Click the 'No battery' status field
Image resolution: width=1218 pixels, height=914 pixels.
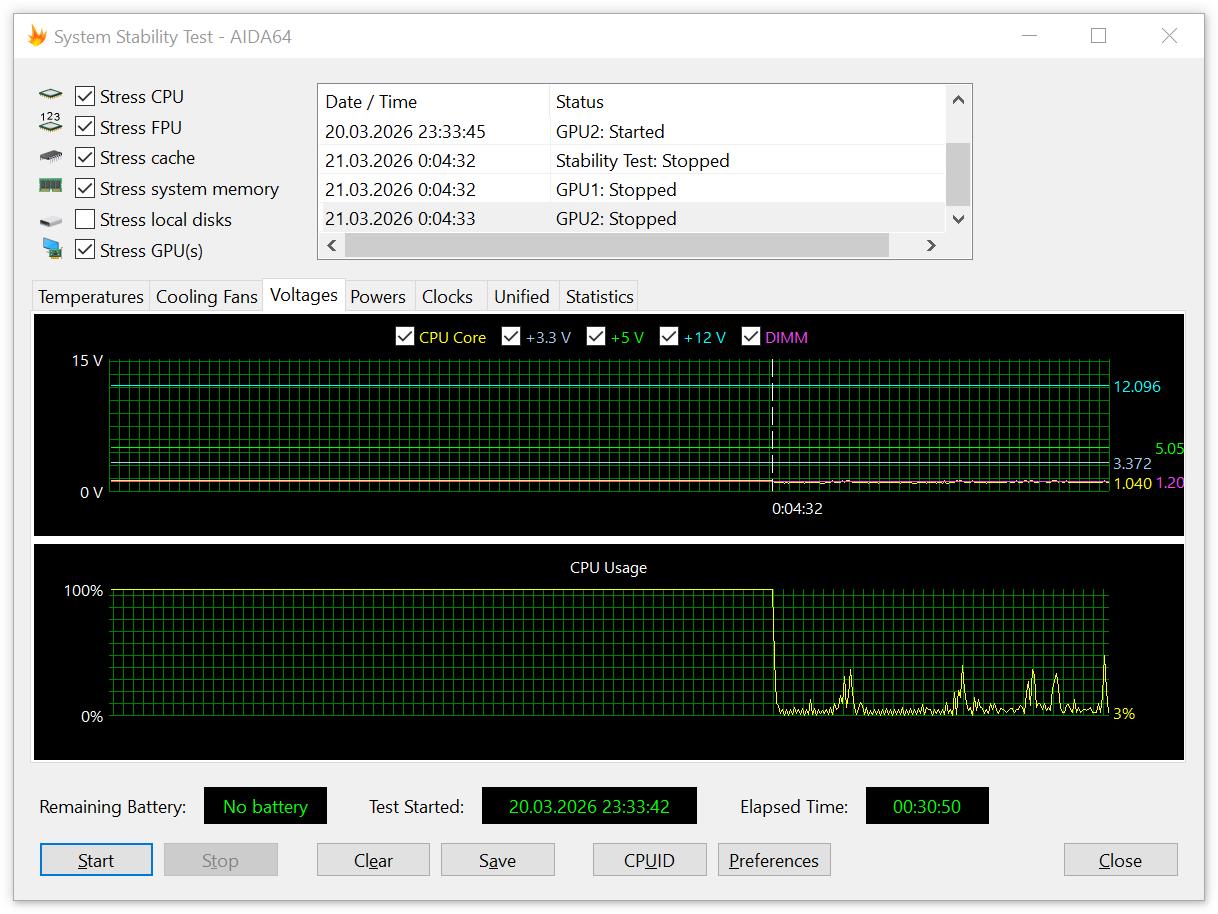265,806
